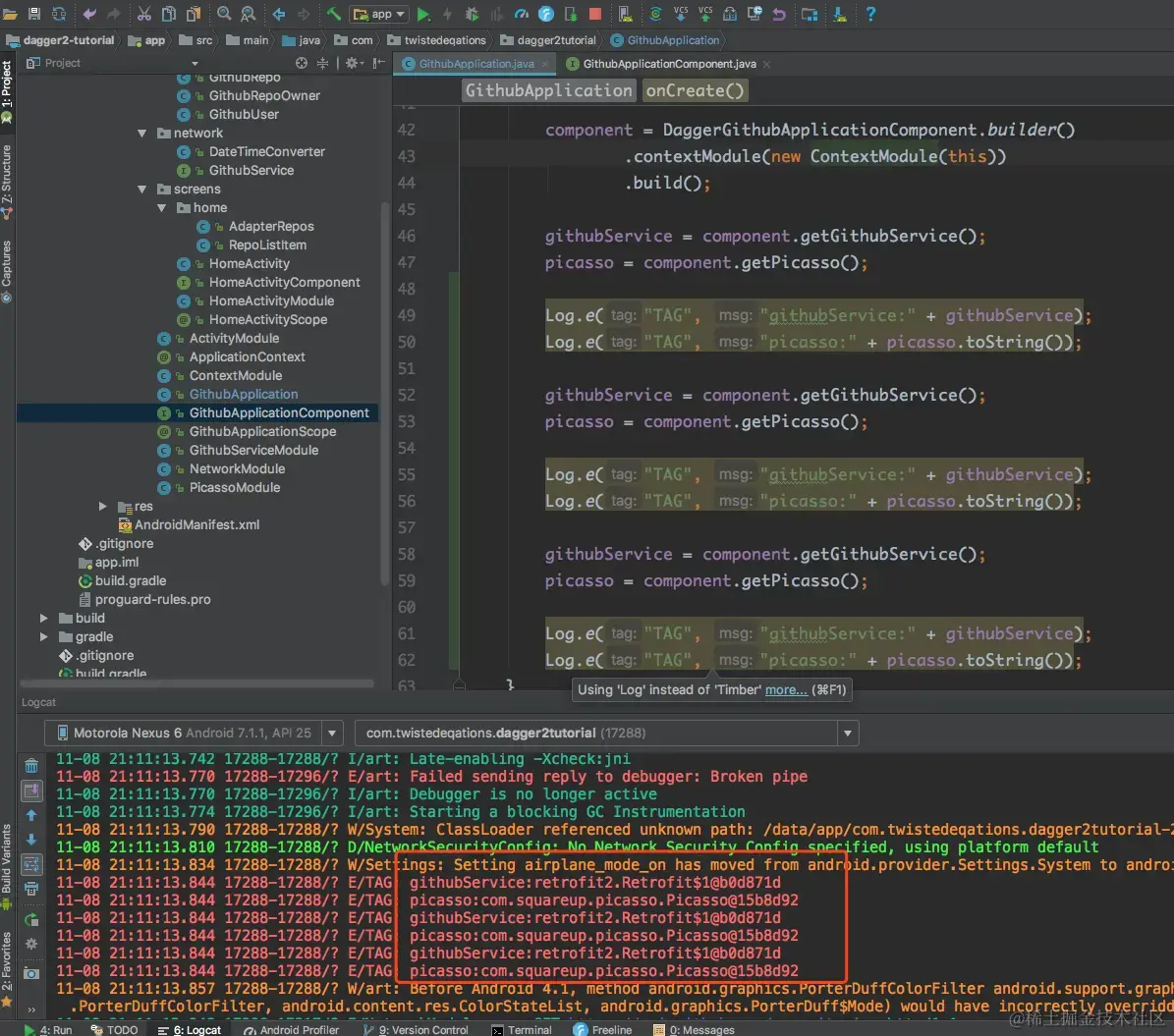
Task: Open the Motorola Nexus 6 device dropdown
Action: (332, 733)
